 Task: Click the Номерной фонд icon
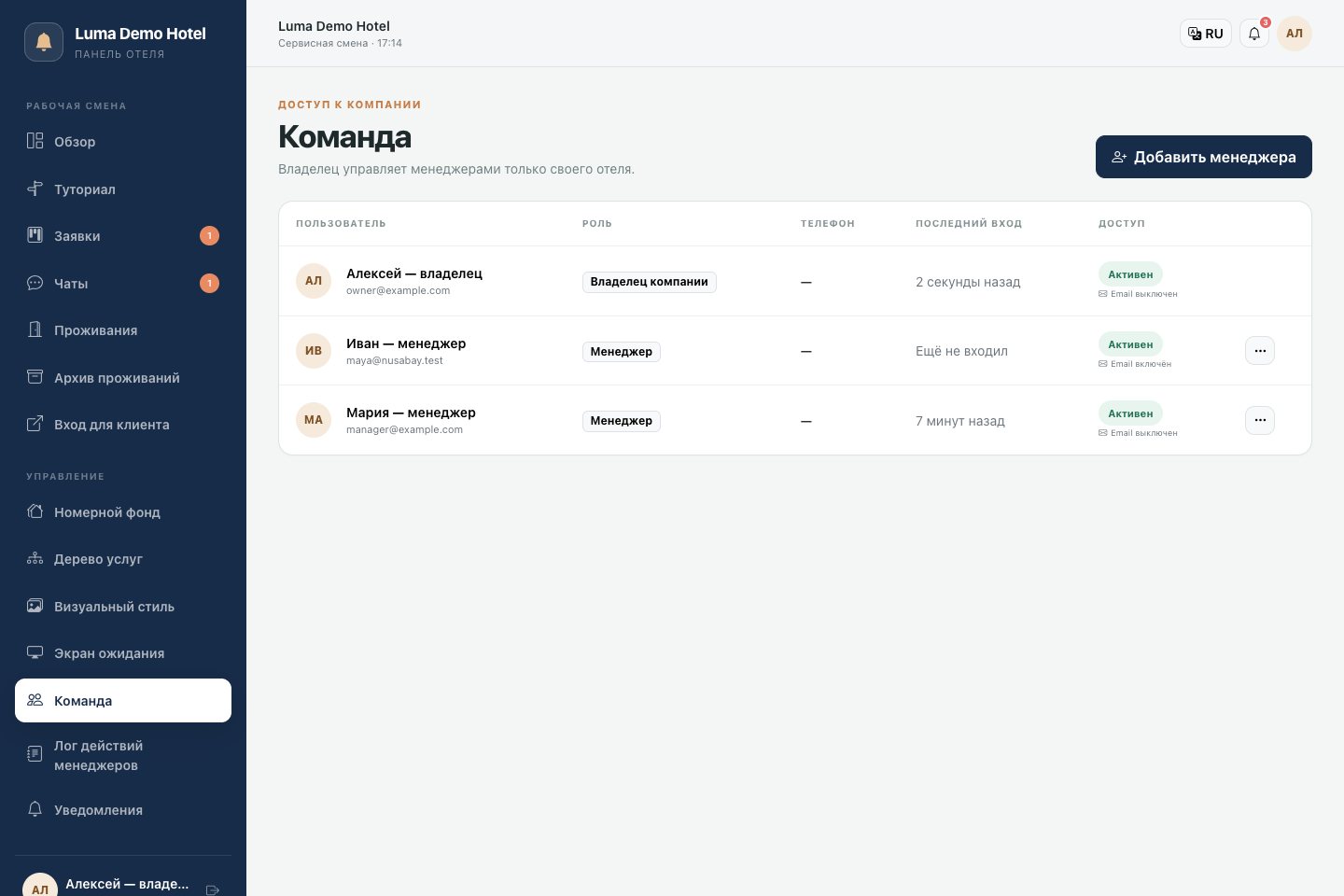(35, 511)
